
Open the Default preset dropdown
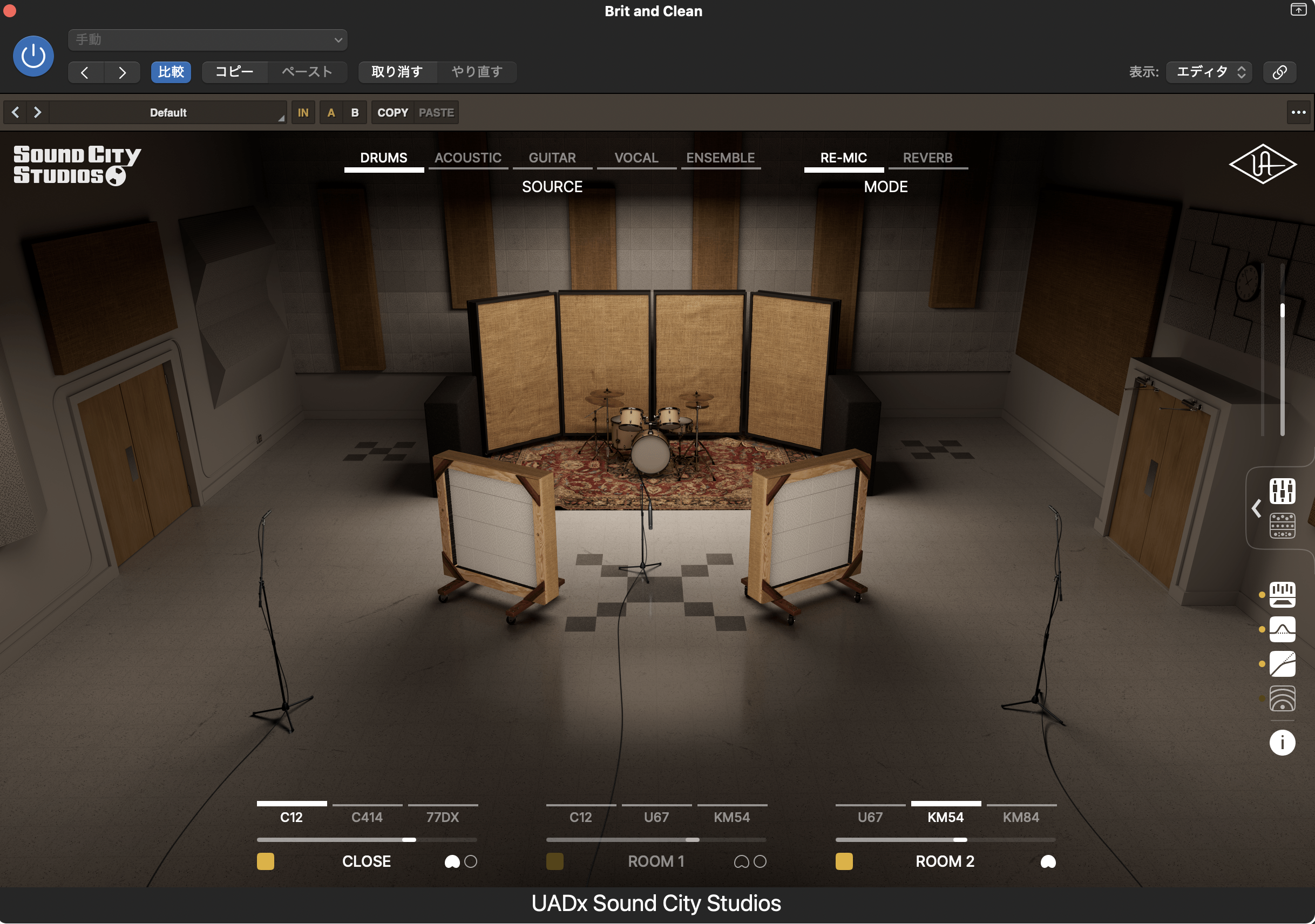(169, 112)
